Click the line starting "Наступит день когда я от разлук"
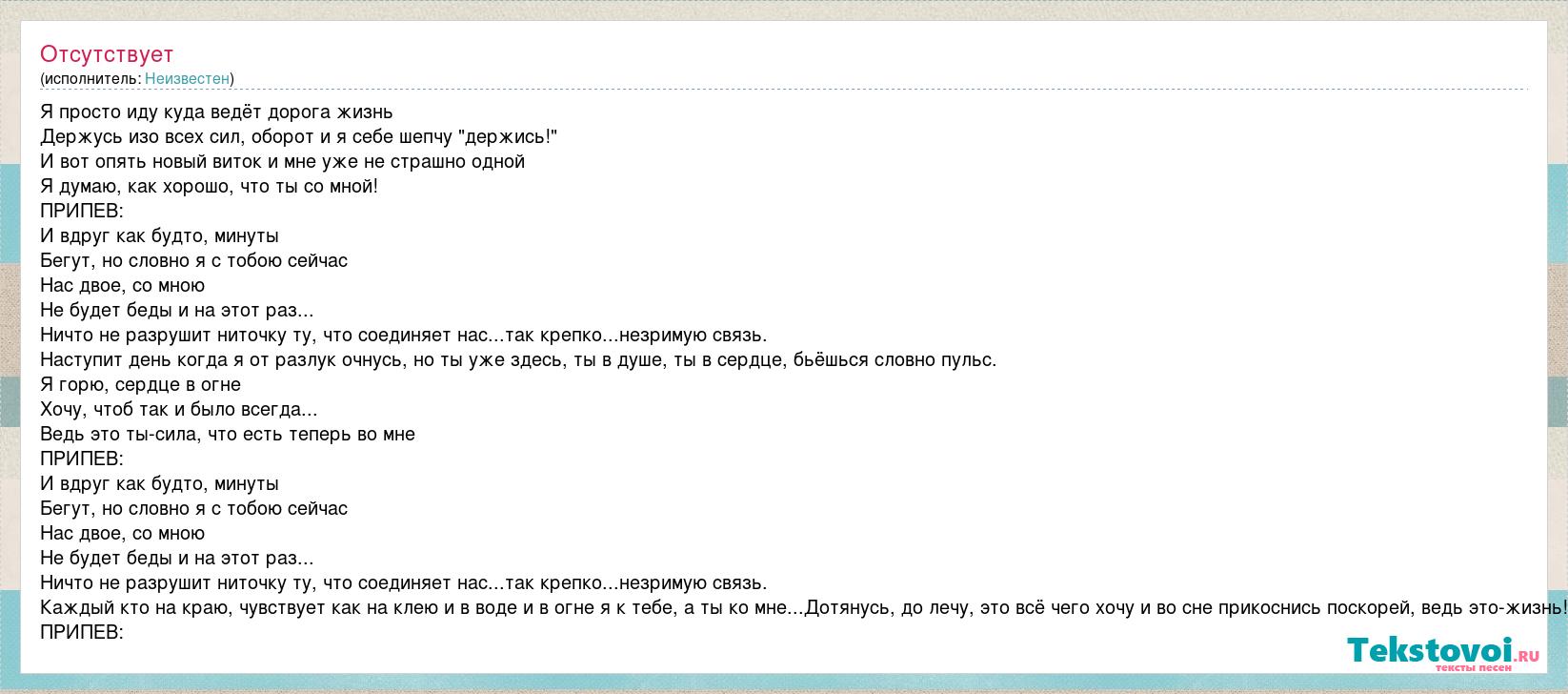 [518, 360]
